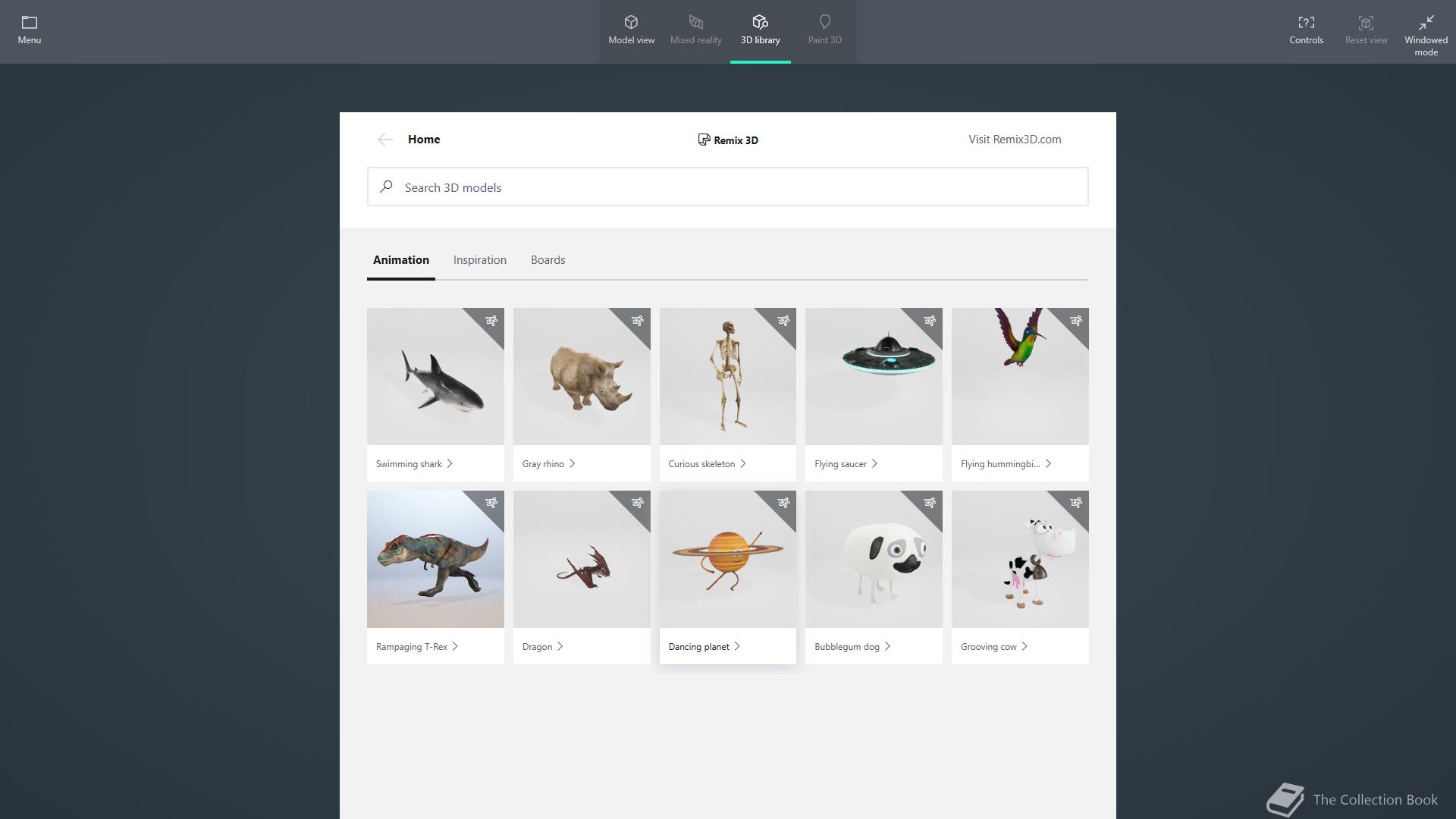
Task: Click the 'Flying saucer' label
Action: (x=840, y=464)
